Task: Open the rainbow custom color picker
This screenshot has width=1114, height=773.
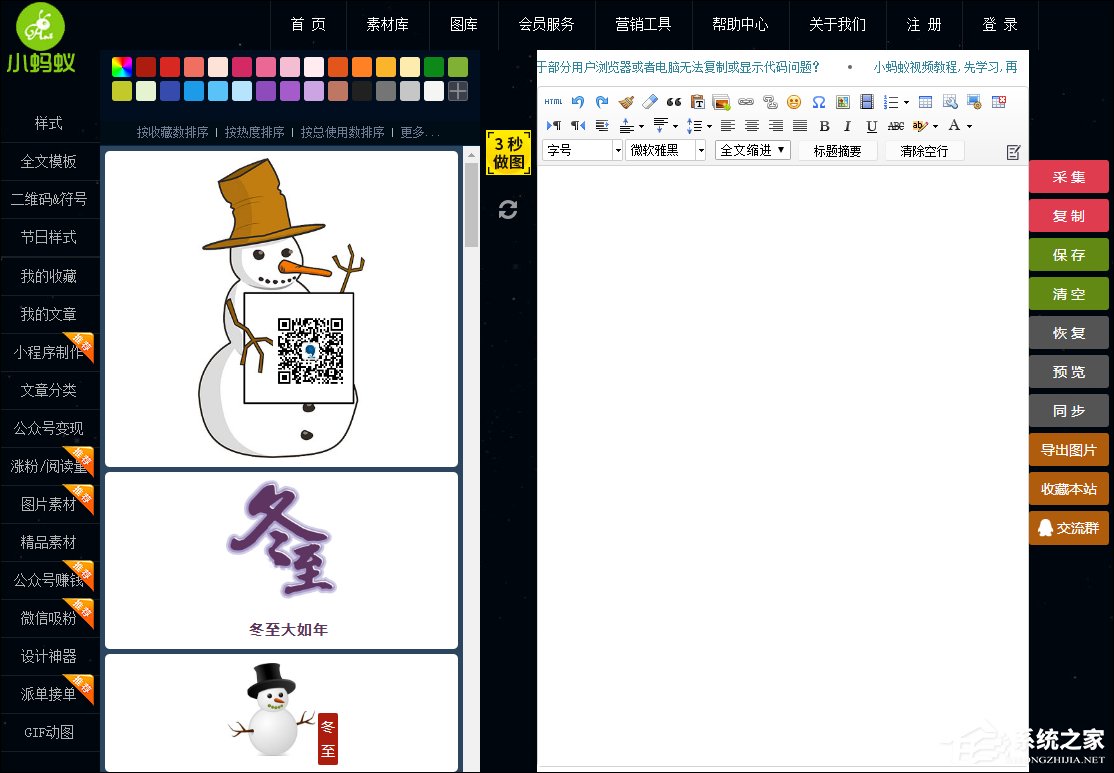Action: [x=122, y=67]
